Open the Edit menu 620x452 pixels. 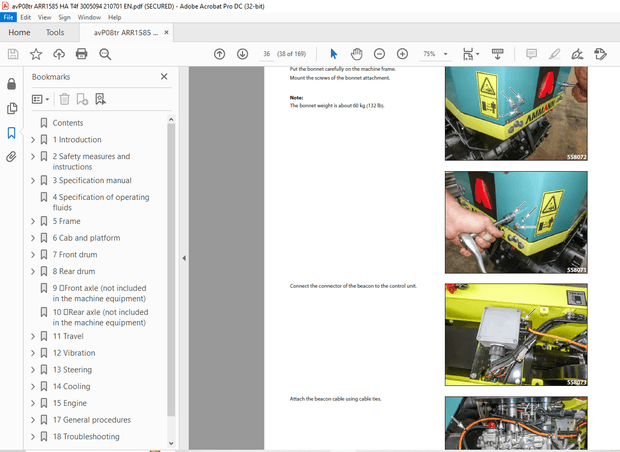click(x=26, y=17)
